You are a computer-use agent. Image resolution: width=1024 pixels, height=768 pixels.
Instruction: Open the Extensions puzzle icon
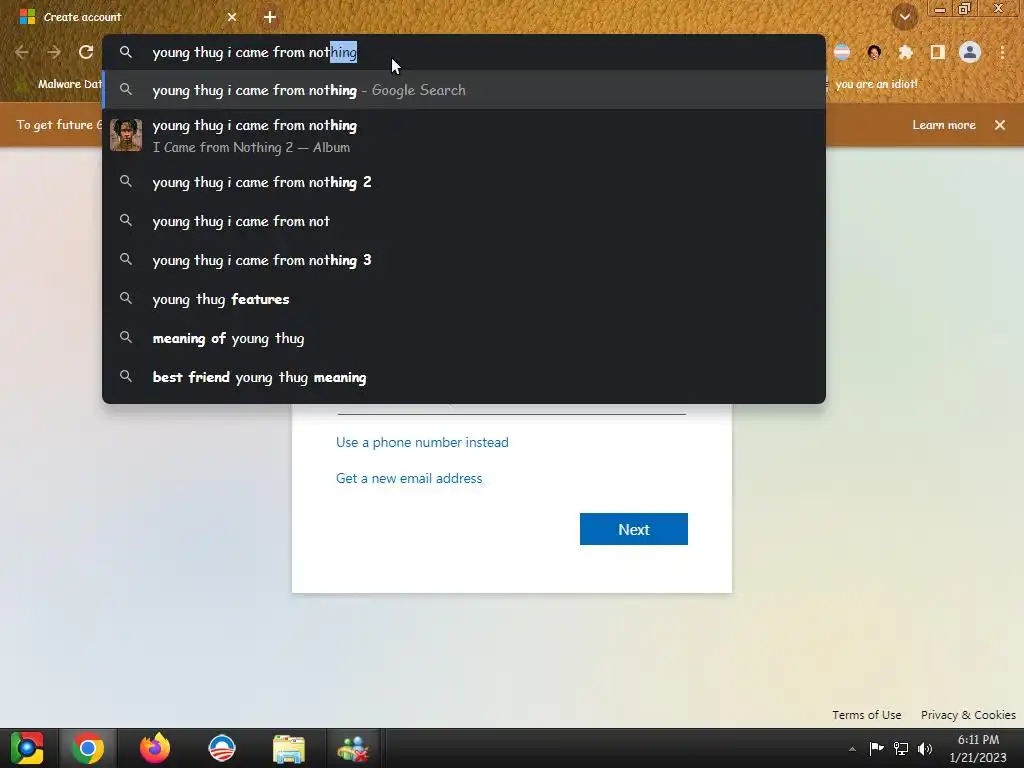pos(905,52)
